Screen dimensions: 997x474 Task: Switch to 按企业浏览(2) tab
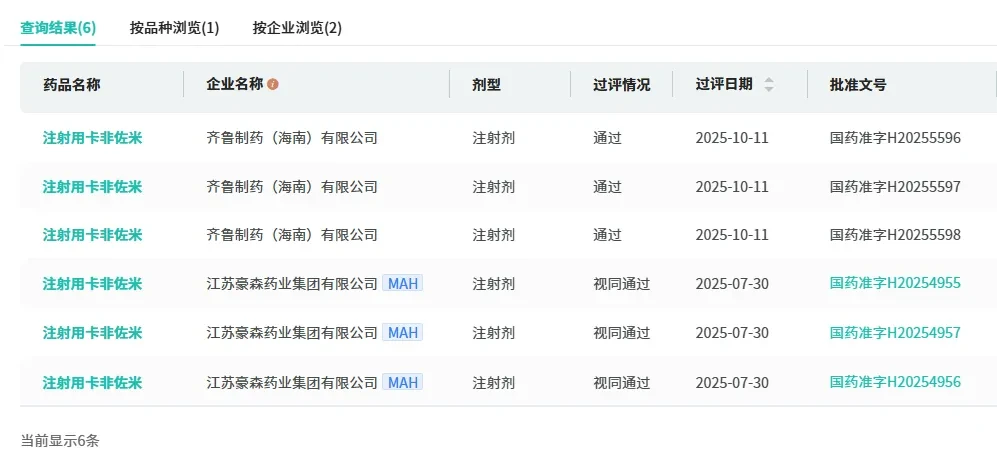[297, 28]
